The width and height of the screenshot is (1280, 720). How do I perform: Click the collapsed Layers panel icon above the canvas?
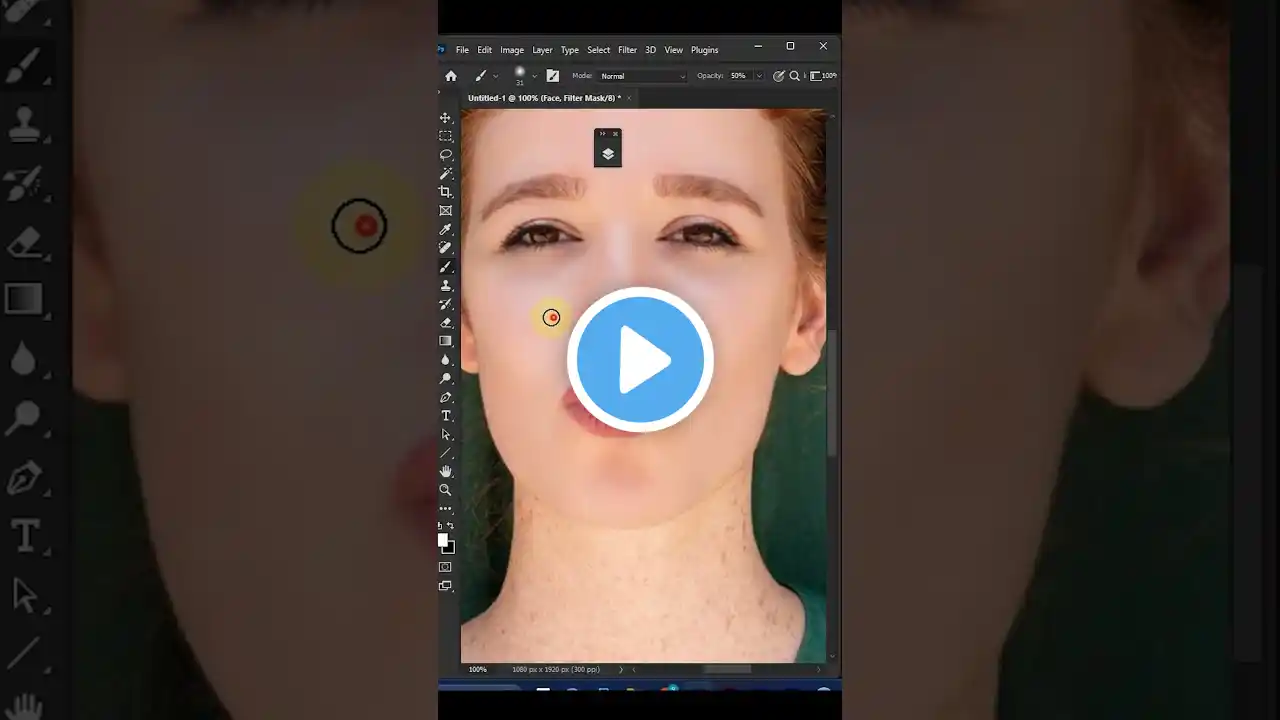click(x=607, y=153)
